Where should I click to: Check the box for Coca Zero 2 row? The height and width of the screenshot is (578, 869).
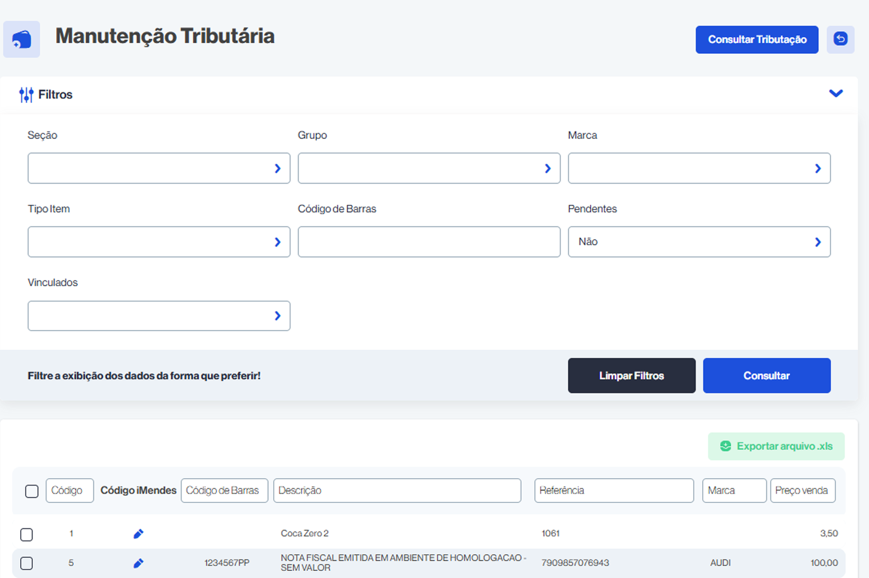pyautogui.click(x=27, y=534)
